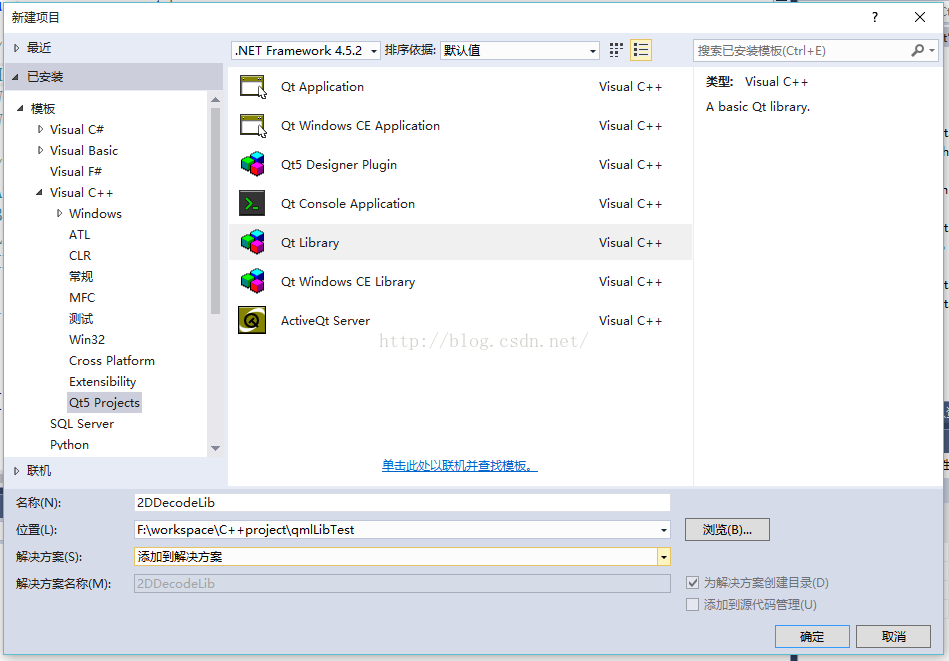949x661 pixels.
Task: Select the ActiveQt Server row text
Action: [x=325, y=320]
